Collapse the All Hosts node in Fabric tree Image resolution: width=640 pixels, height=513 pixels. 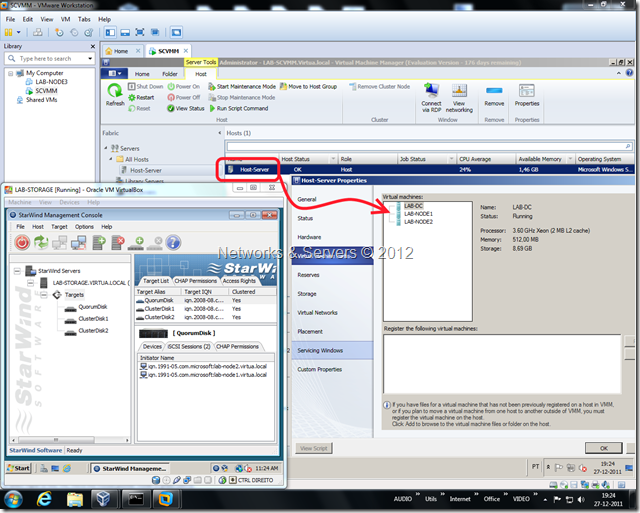click(x=111, y=159)
